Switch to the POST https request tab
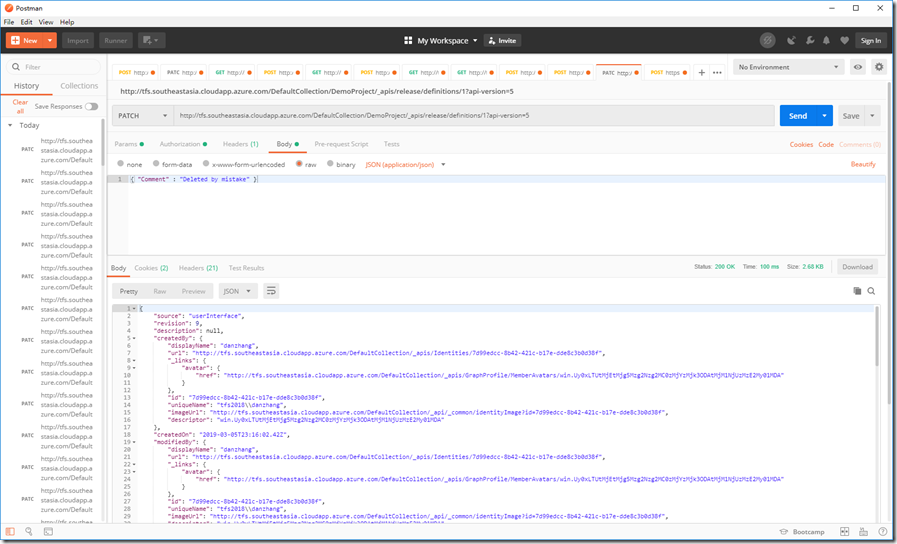This screenshot has width=897, height=544. 666,73
